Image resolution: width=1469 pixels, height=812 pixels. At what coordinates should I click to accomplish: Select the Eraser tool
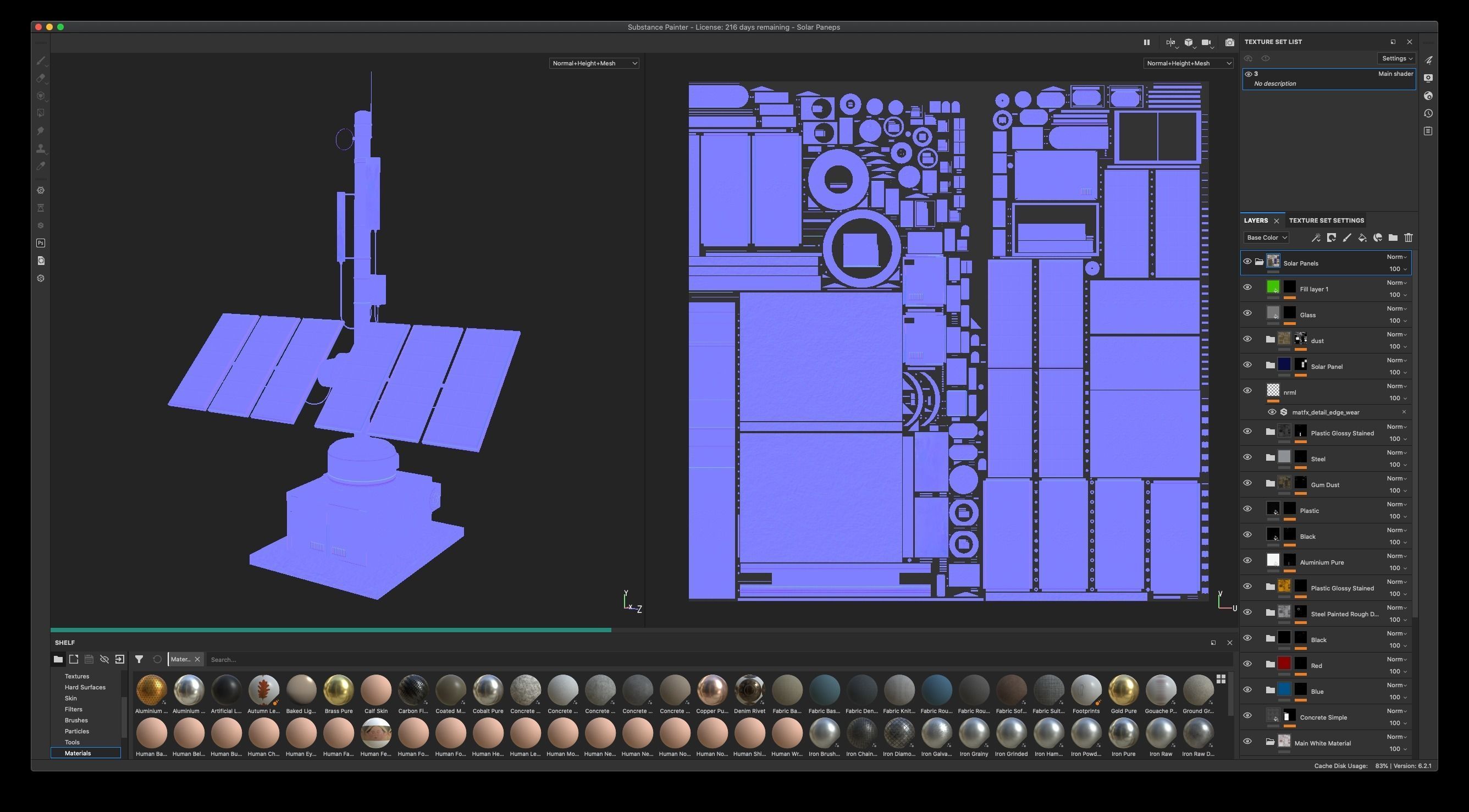pyautogui.click(x=41, y=78)
